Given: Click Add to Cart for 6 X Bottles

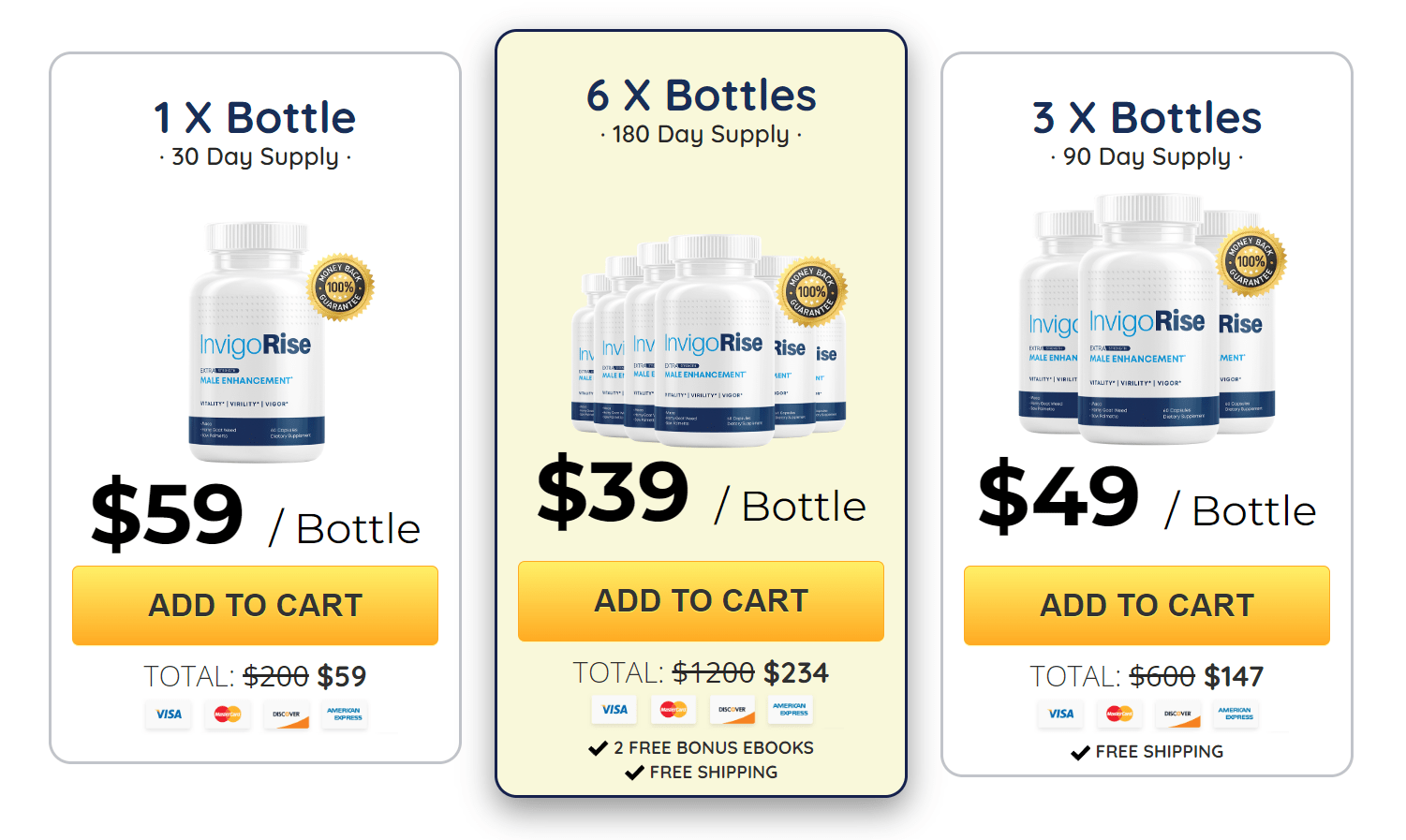Looking at the screenshot, I should pyautogui.click(x=701, y=600).
